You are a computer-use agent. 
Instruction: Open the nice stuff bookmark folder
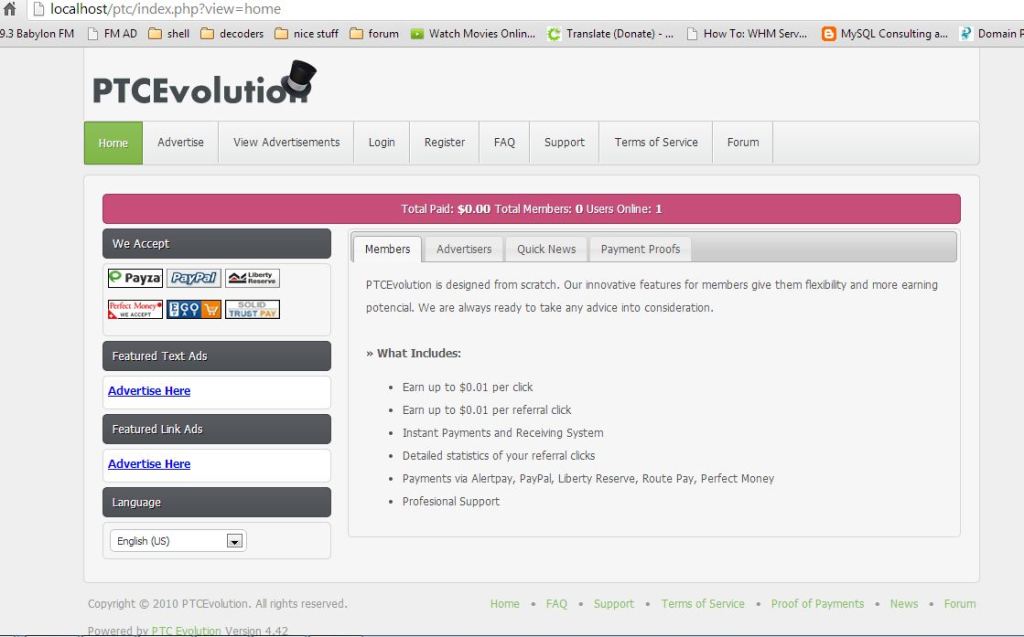click(306, 33)
